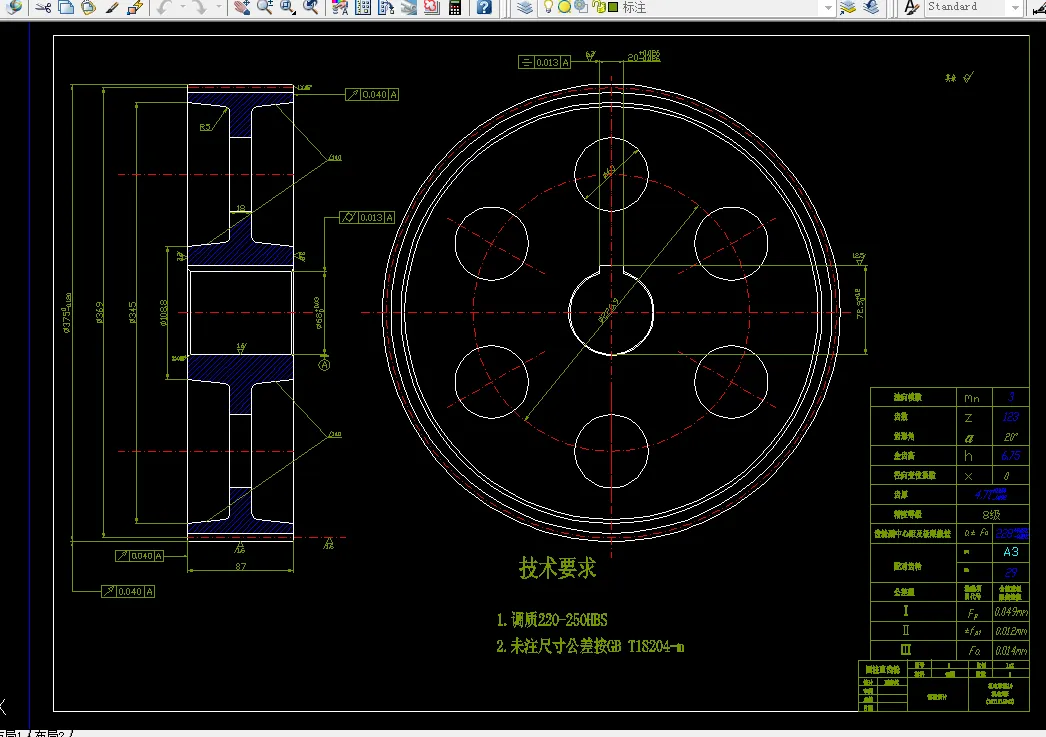The width and height of the screenshot is (1046, 737).
Task: Select the pressure angle value 20°
Action: (x=1011, y=437)
